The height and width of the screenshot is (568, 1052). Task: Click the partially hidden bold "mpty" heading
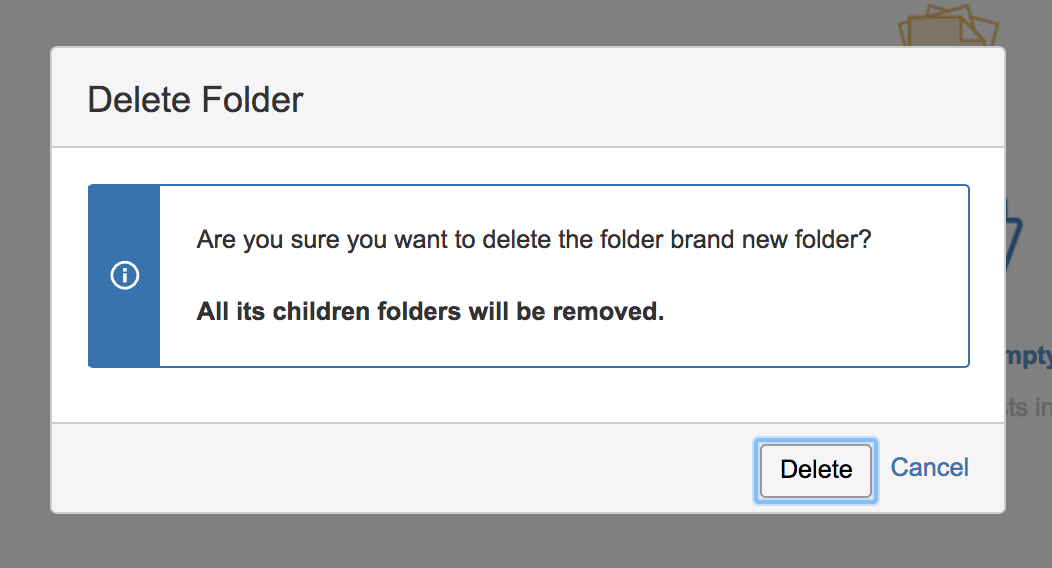point(1029,356)
